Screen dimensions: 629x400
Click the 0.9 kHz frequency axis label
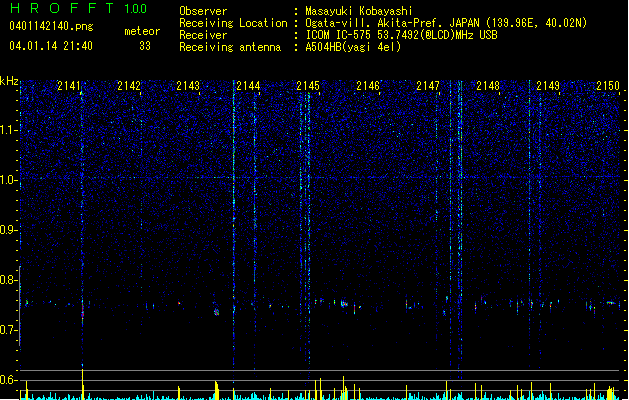tap(8, 230)
